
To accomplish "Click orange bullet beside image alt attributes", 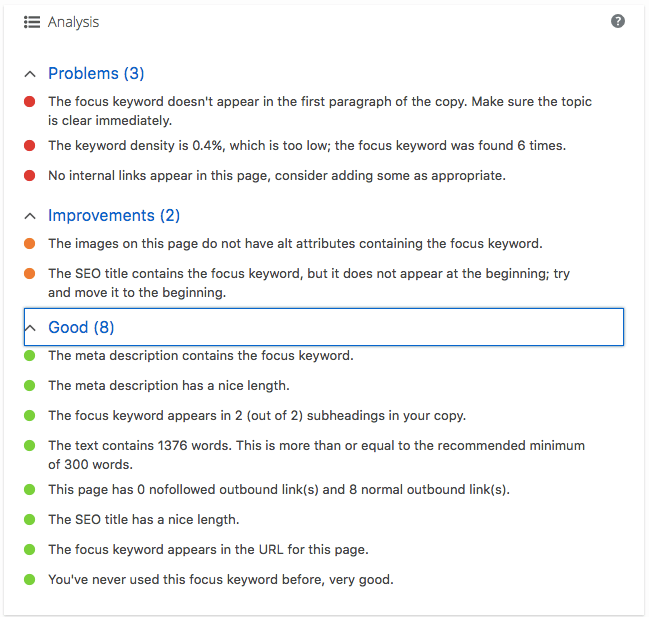I will click(29, 243).
